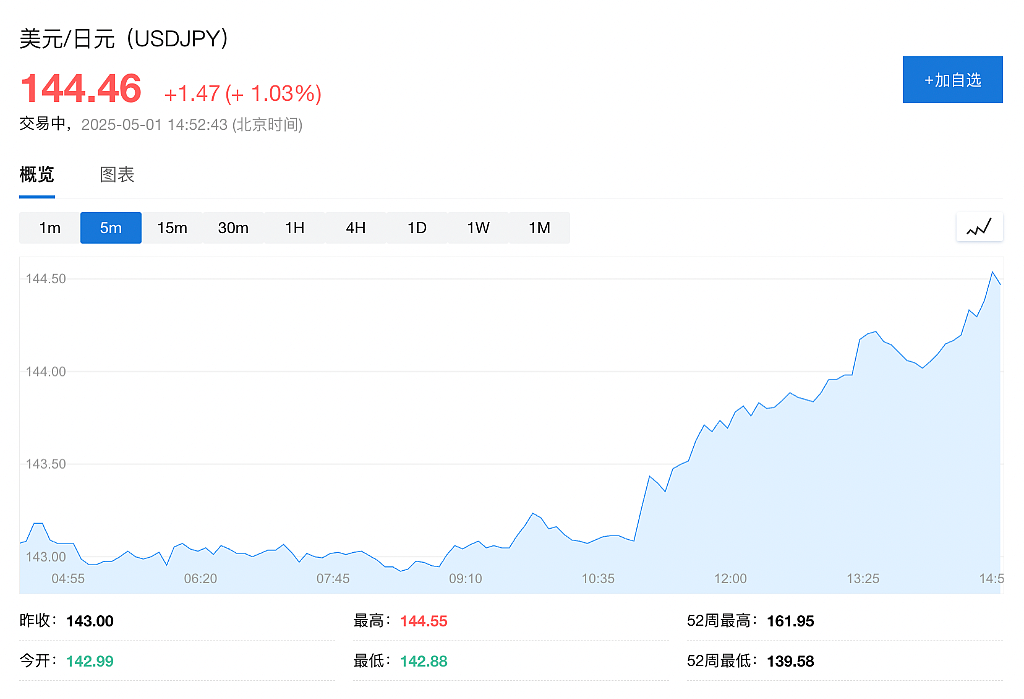Click the 04:55 time axis label
Image resolution: width=1024 pixels, height=699 pixels.
click(x=68, y=578)
